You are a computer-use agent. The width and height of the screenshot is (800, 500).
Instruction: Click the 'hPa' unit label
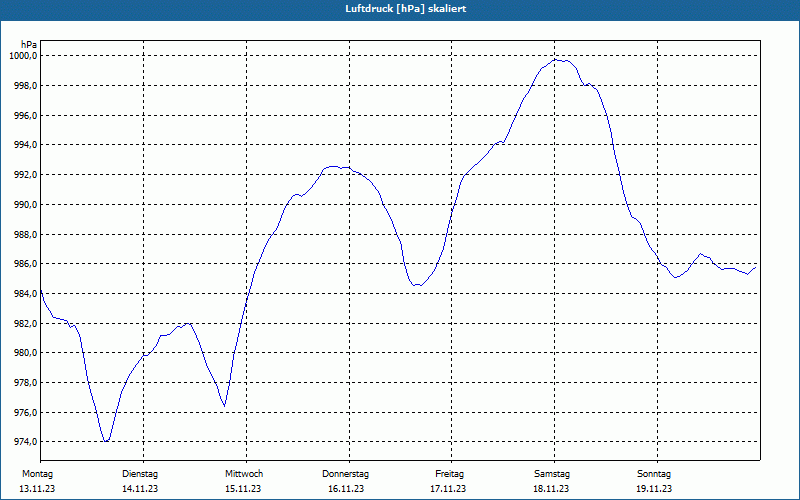pos(29,44)
